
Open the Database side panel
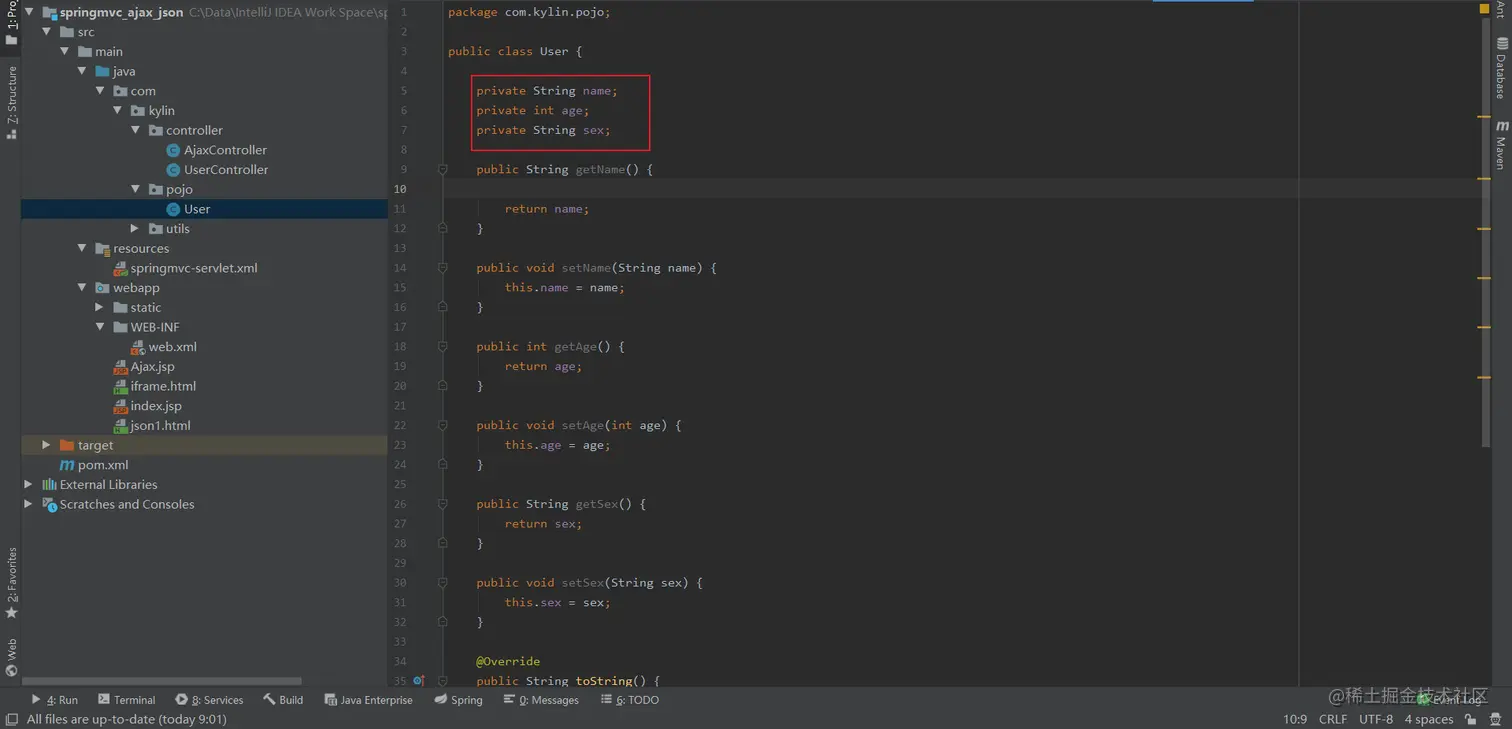(x=1501, y=68)
